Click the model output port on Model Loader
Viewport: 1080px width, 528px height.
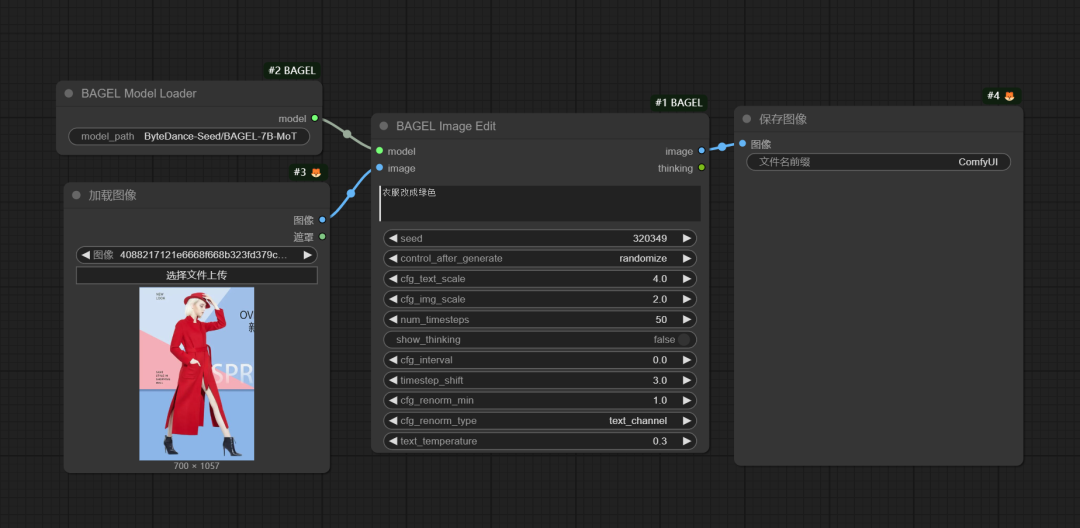315,118
